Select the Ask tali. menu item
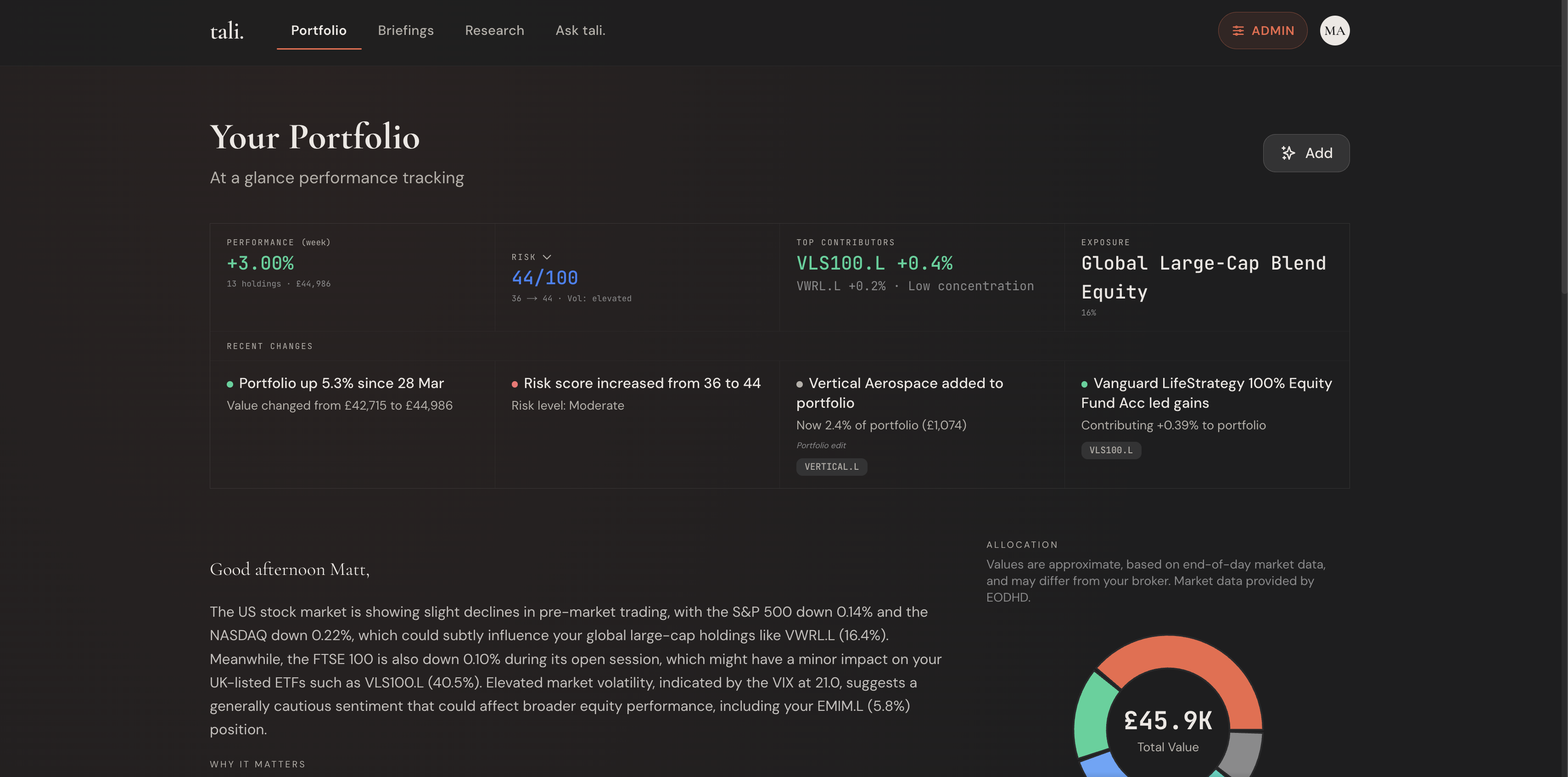 click(x=580, y=30)
